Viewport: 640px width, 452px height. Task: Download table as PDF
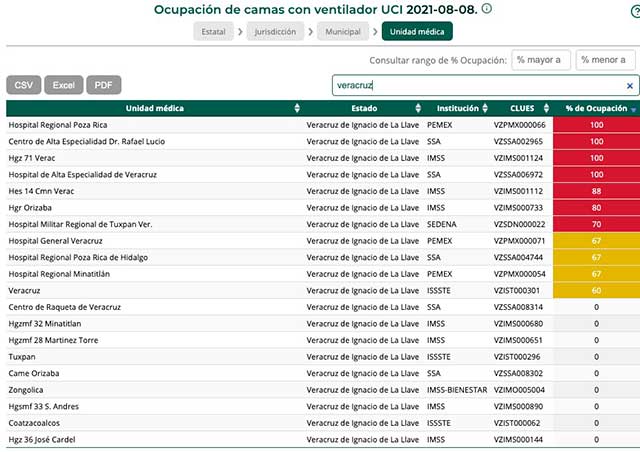tap(104, 85)
